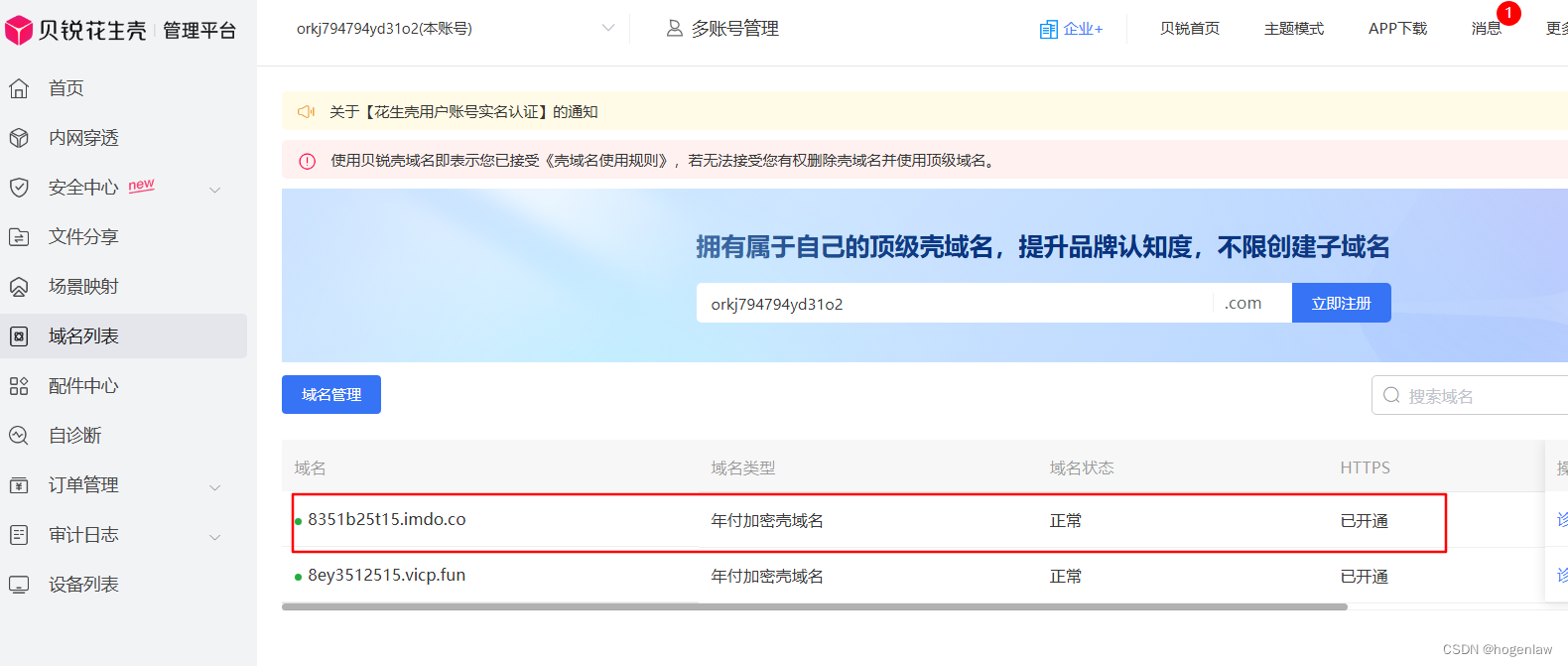Click the speaker icon in notice banner
Image resolution: width=1568 pixels, height=666 pixels.
[307, 112]
